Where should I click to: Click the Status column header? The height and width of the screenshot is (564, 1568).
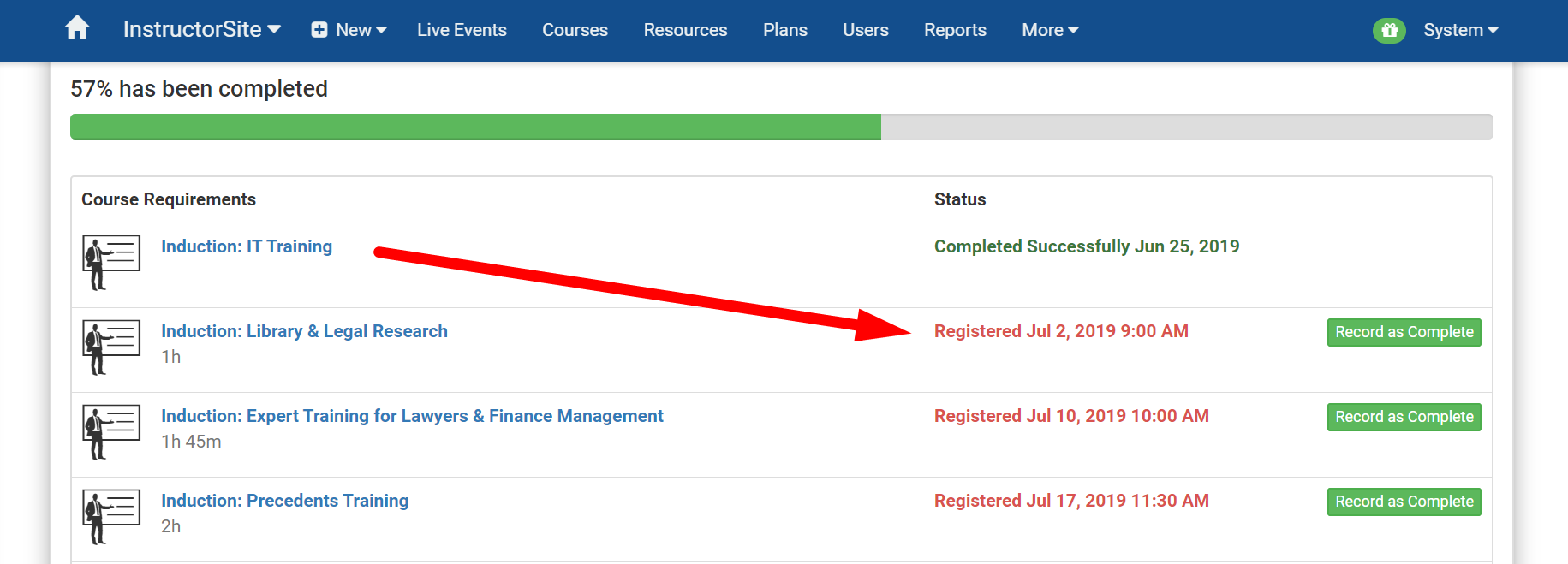(x=960, y=199)
